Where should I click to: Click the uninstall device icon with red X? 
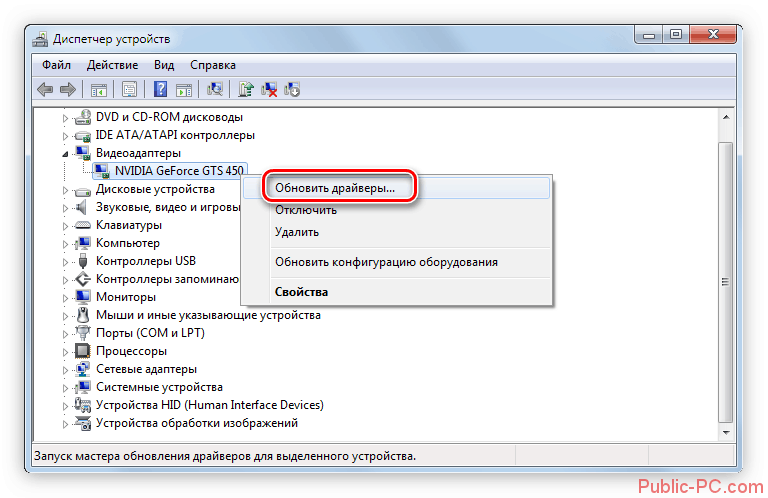pos(269,89)
